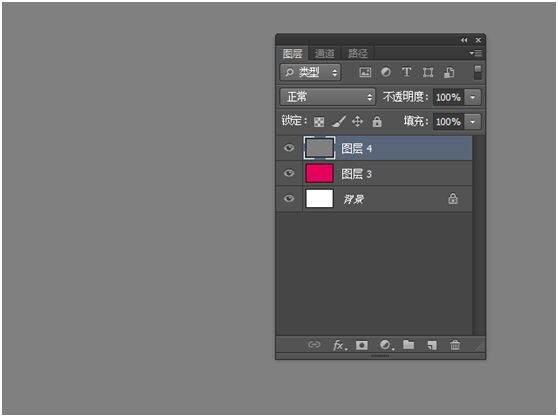Click the 填充 fill percentage field
The image size is (558, 417).
click(448, 122)
